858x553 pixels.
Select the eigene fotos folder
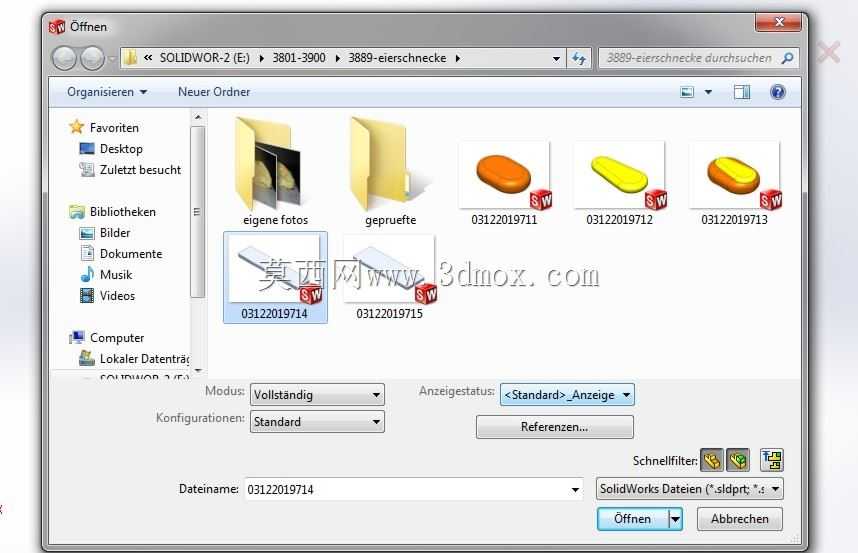[275, 171]
